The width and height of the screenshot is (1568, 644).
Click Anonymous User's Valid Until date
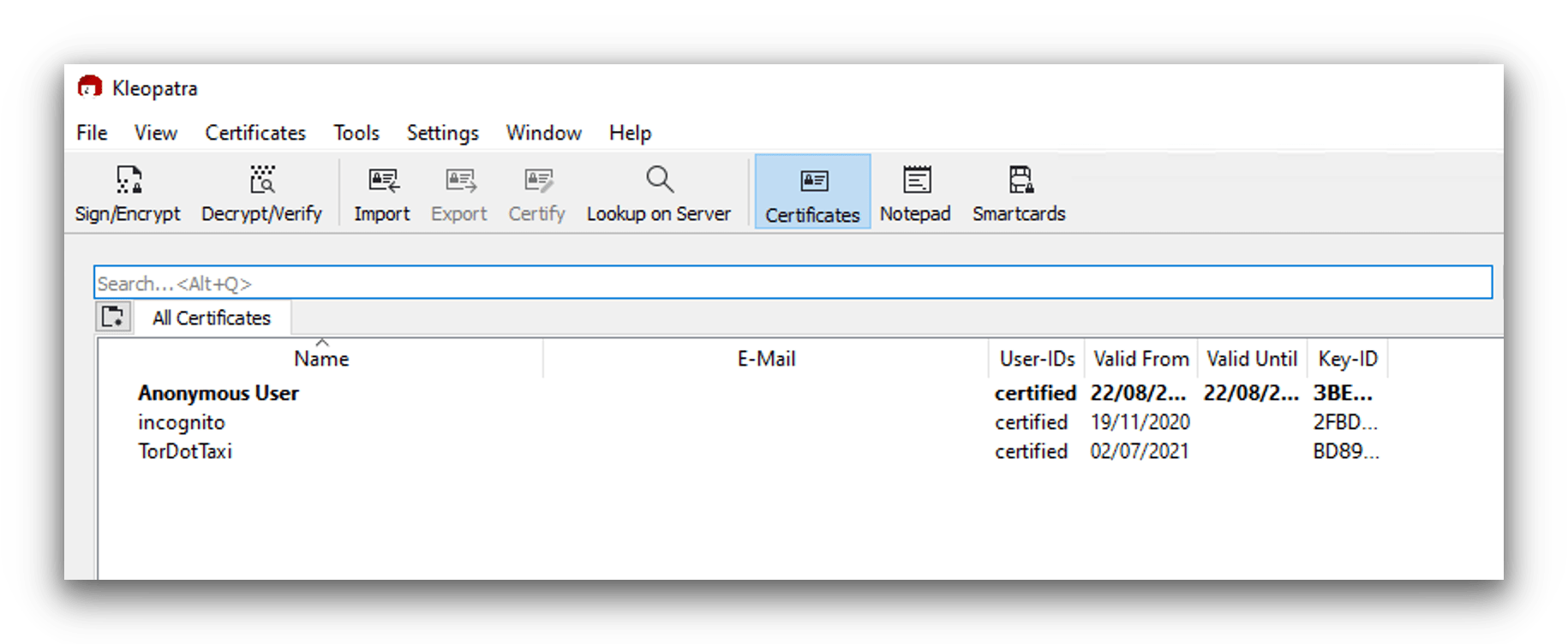[1251, 393]
